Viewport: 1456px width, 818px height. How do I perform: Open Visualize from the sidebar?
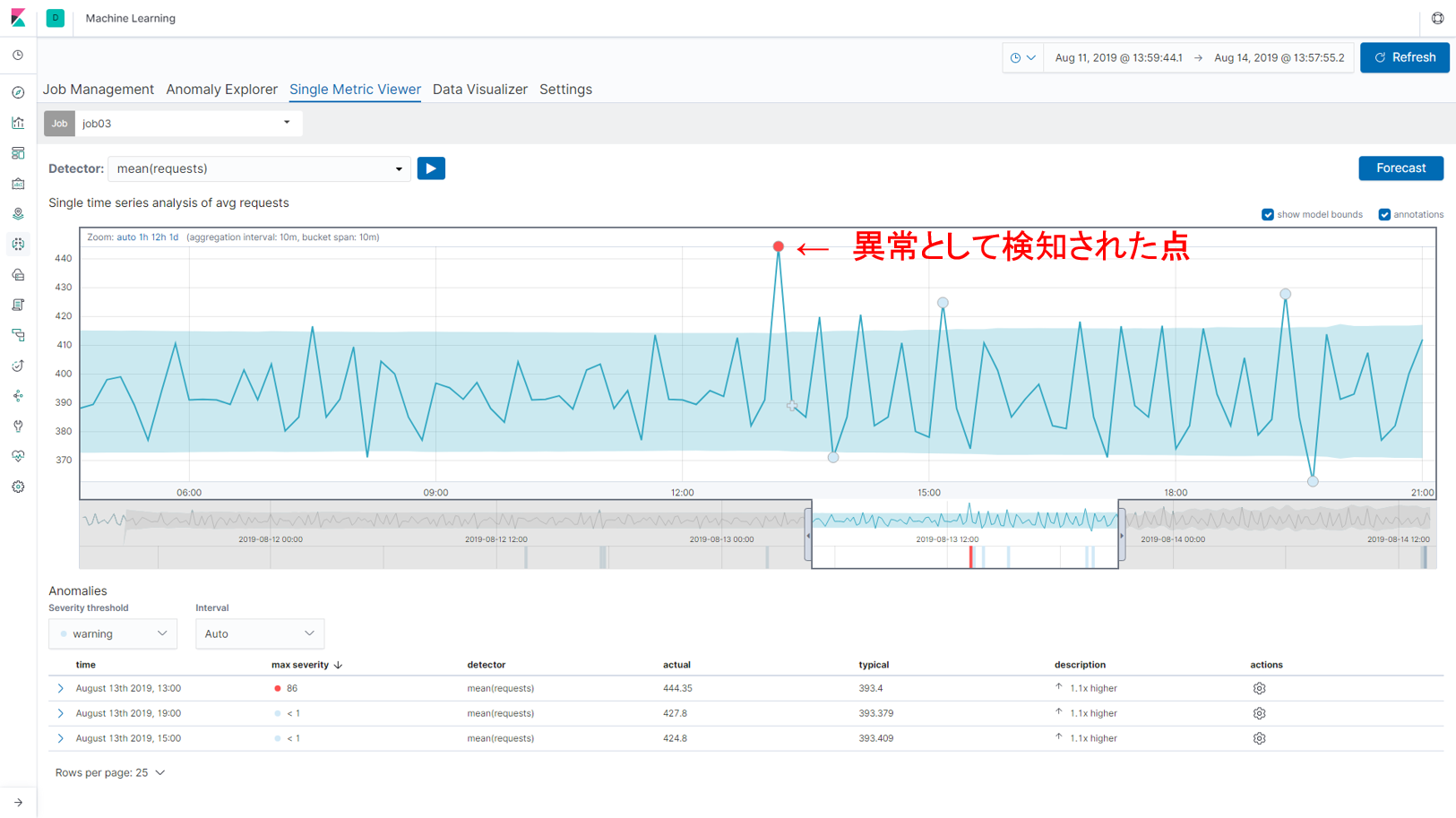(18, 123)
